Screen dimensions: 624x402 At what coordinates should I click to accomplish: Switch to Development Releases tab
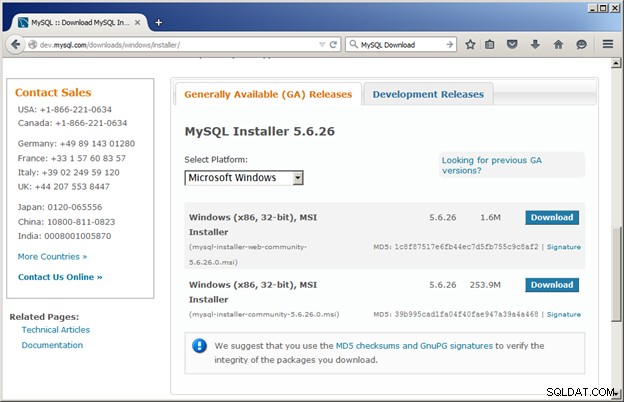tap(428, 94)
